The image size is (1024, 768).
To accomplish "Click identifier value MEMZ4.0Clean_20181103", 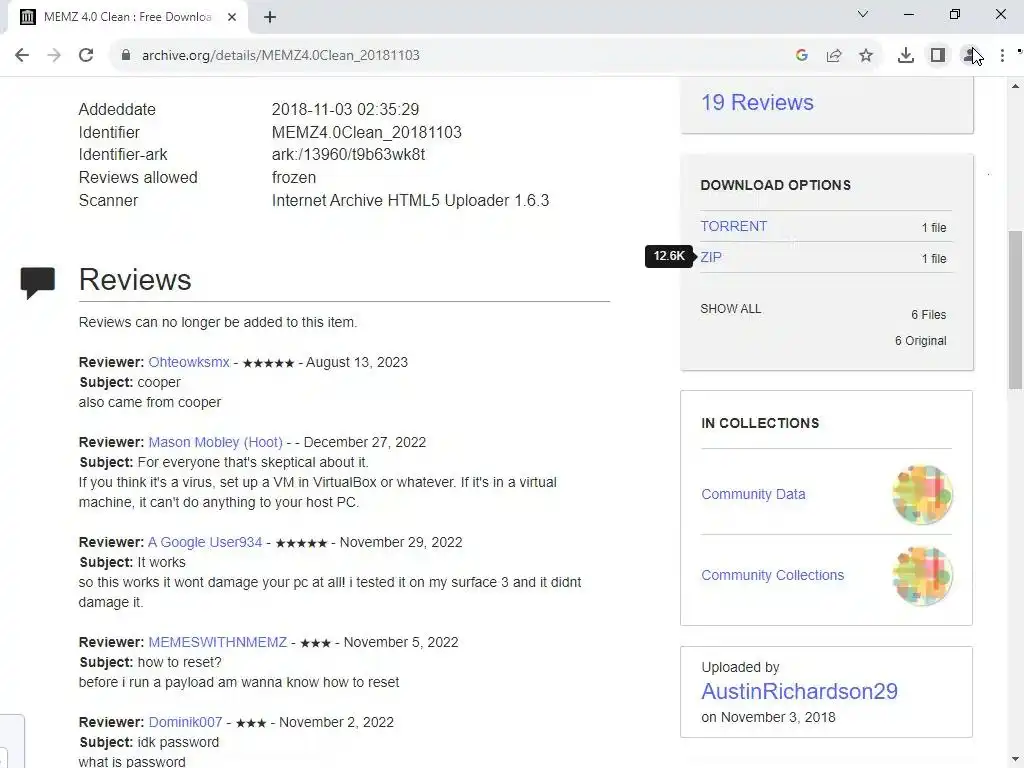I will tap(366, 132).
